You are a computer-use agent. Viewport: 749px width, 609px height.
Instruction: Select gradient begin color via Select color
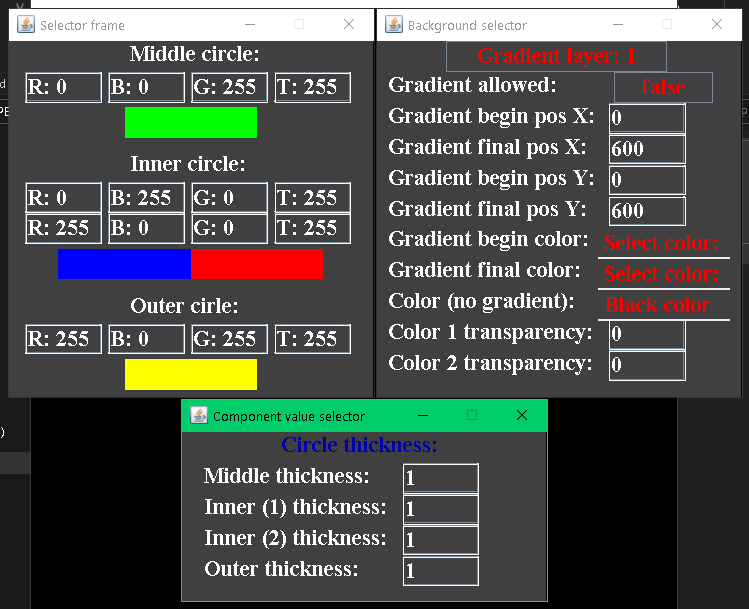663,243
